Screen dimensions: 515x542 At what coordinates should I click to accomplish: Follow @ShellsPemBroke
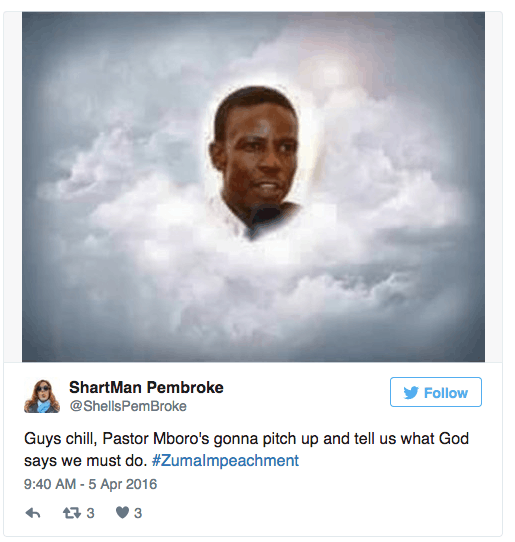click(x=436, y=392)
